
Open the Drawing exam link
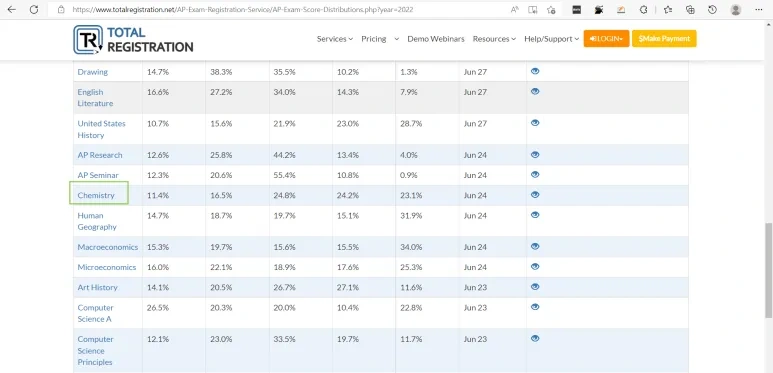pyautogui.click(x=92, y=72)
